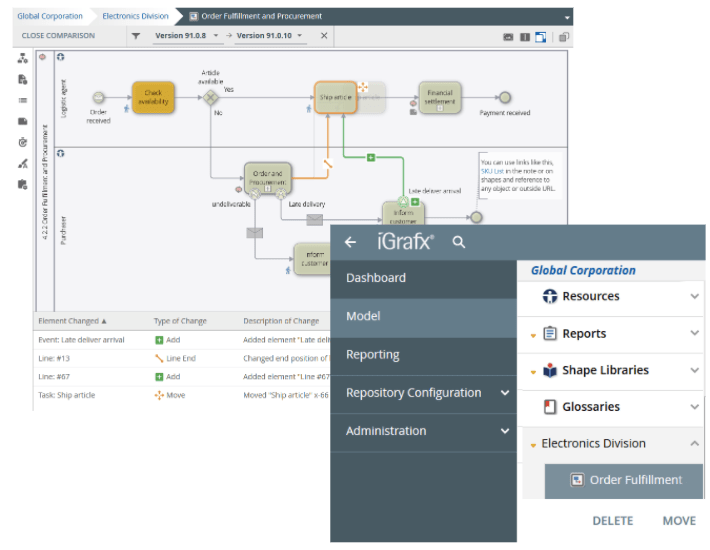
Task: Open Reporting in iGrafx menu
Action: point(423,355)
